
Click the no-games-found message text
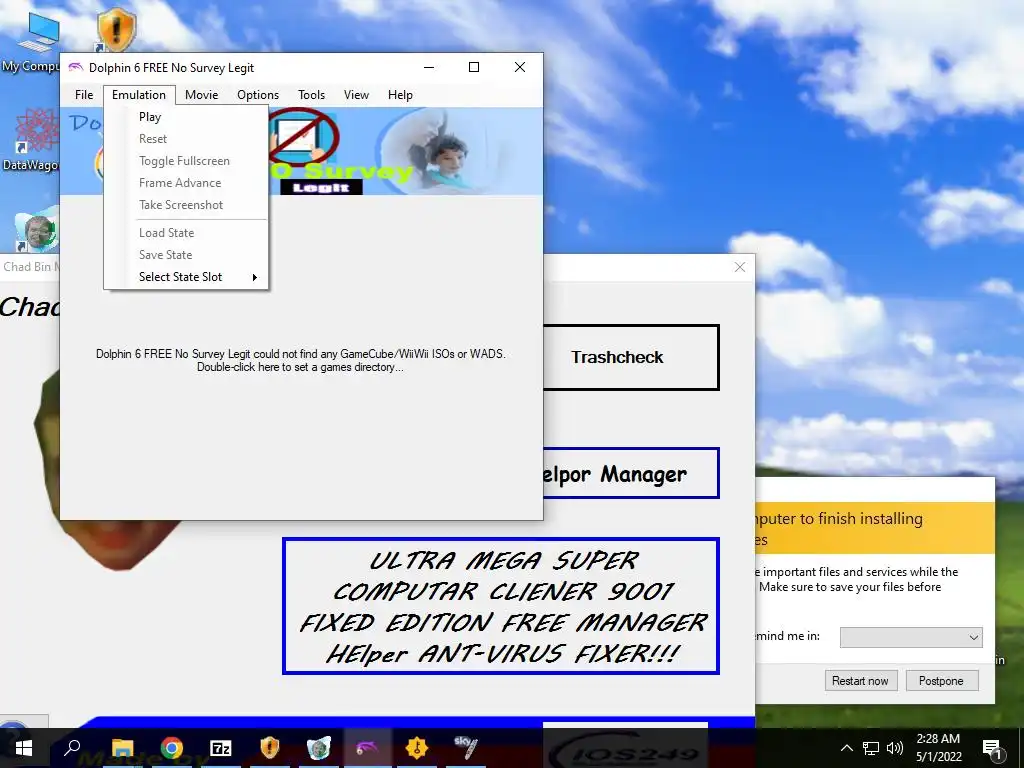(300, 360)
